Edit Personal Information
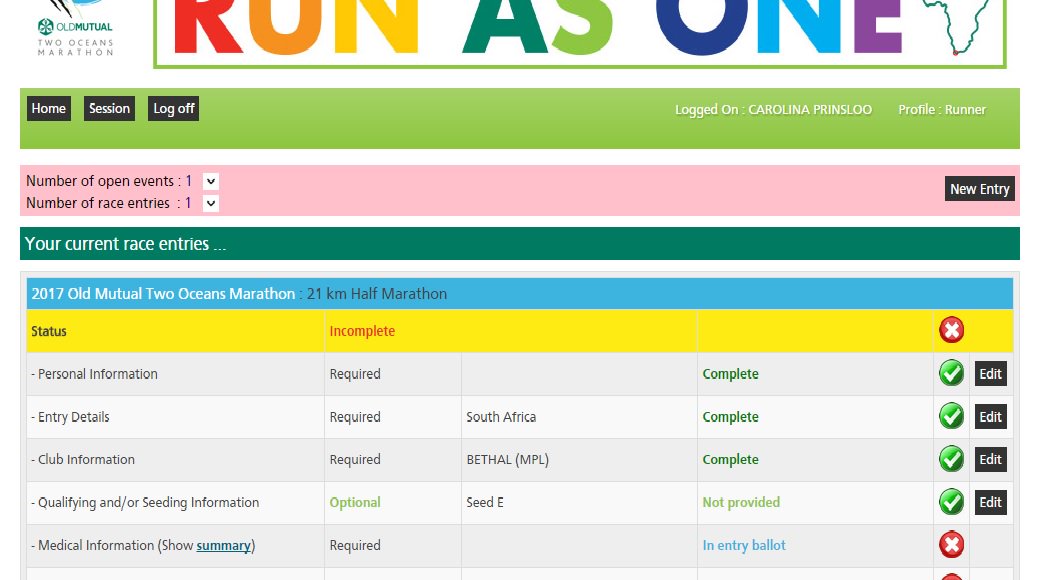Image resolution: width=1045 pixels, height=580 pixels. [990, 374]
